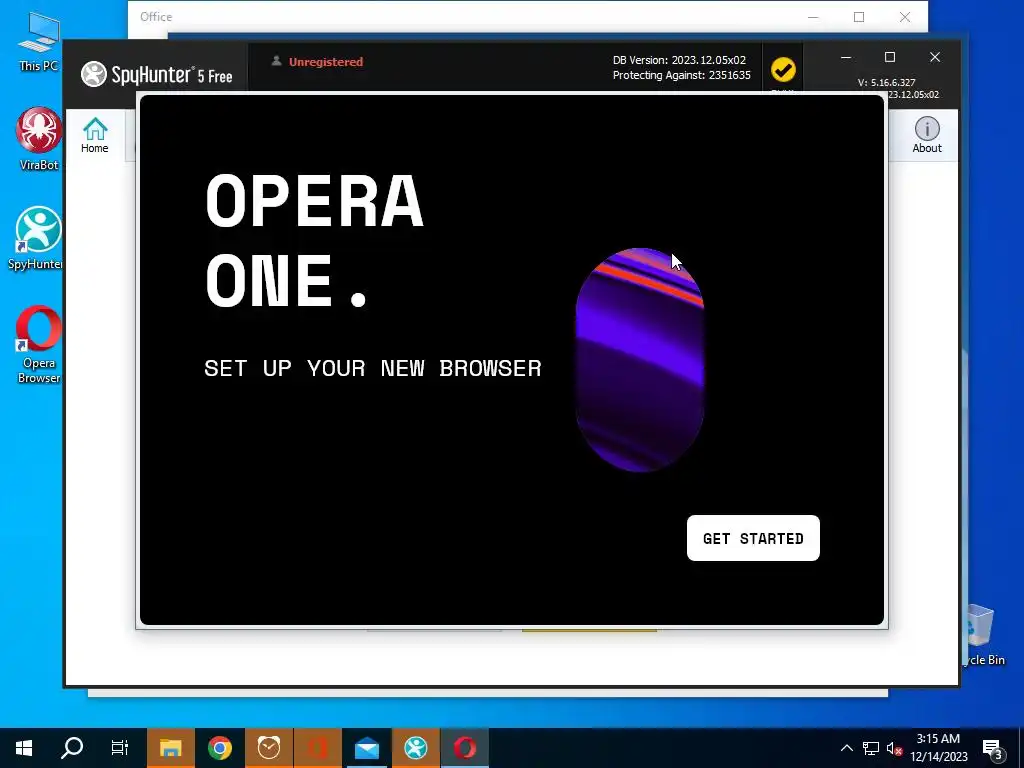Open the notification center icon

pyautogui.click(x=993, y=749)
